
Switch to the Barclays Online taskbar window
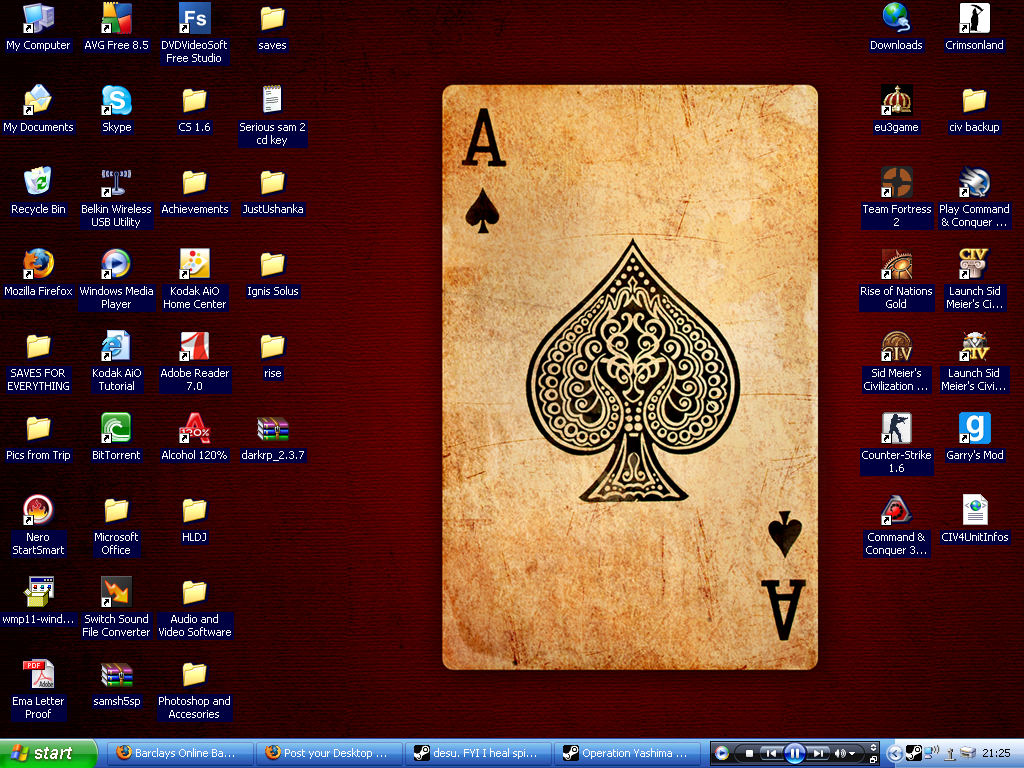177,753
